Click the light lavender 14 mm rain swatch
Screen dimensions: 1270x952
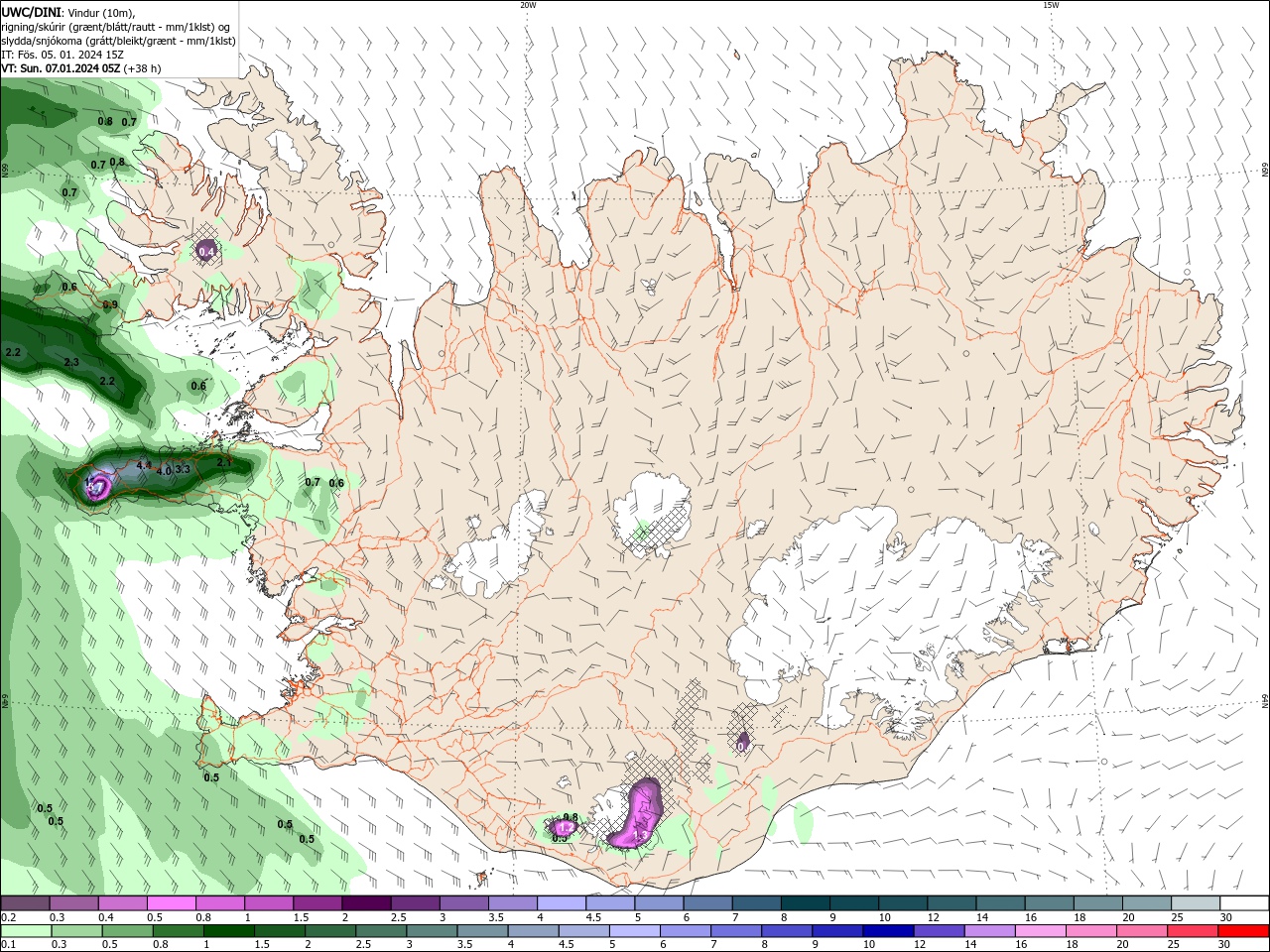coord(990,931)
